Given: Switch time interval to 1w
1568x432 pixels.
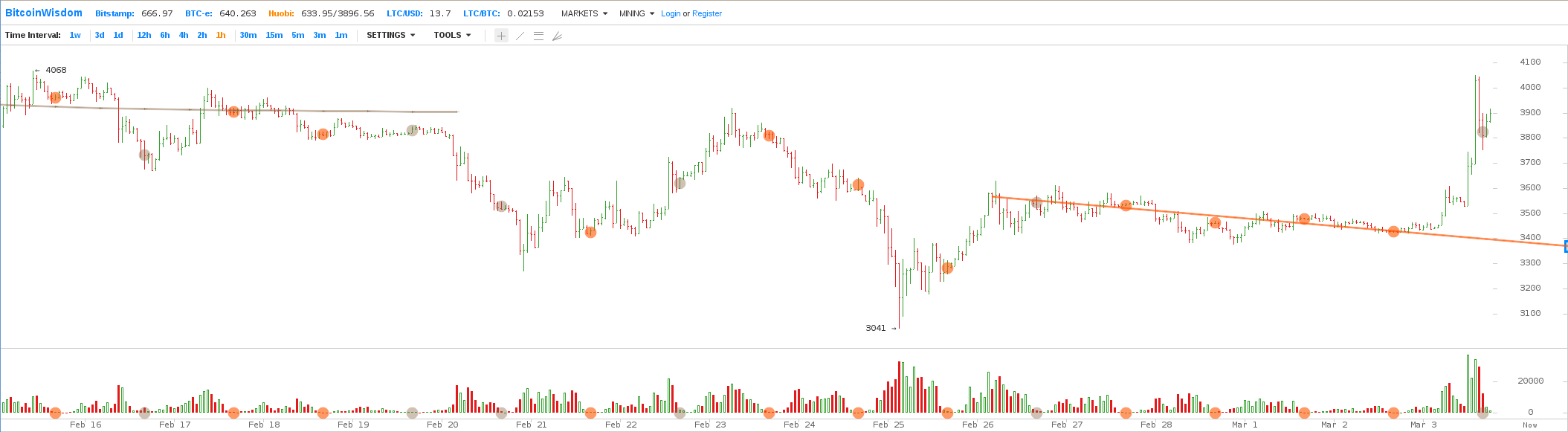Looking at the screenshot, I should coord(75,35).
